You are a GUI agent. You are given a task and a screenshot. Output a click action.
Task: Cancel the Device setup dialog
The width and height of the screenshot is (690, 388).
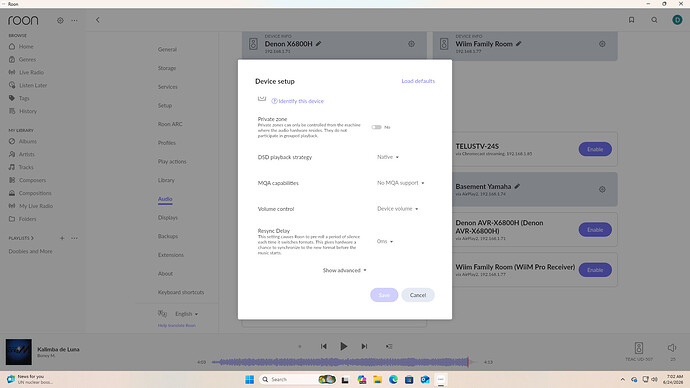418,295
